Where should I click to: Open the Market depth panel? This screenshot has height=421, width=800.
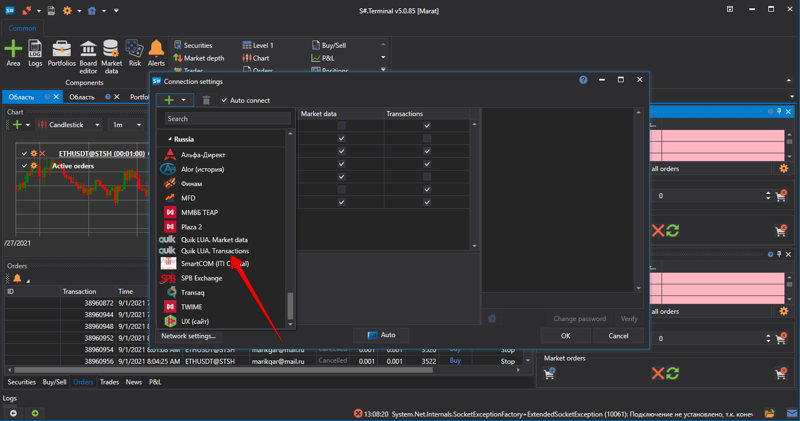point(199,58)
